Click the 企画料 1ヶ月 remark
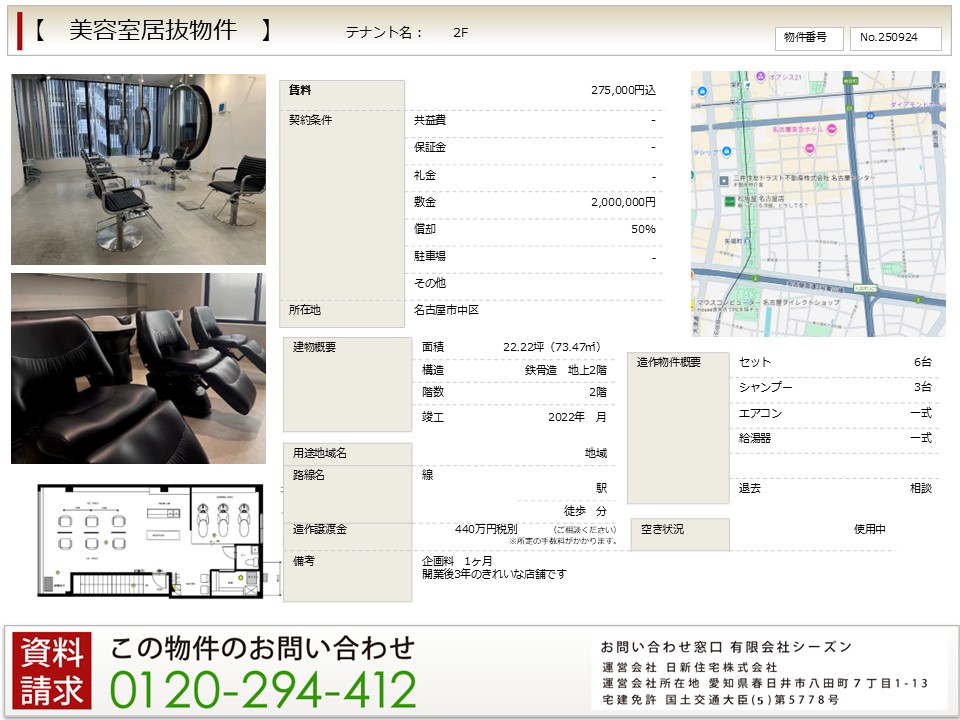The width and height of the screenshot is (960, 720). 457,561
